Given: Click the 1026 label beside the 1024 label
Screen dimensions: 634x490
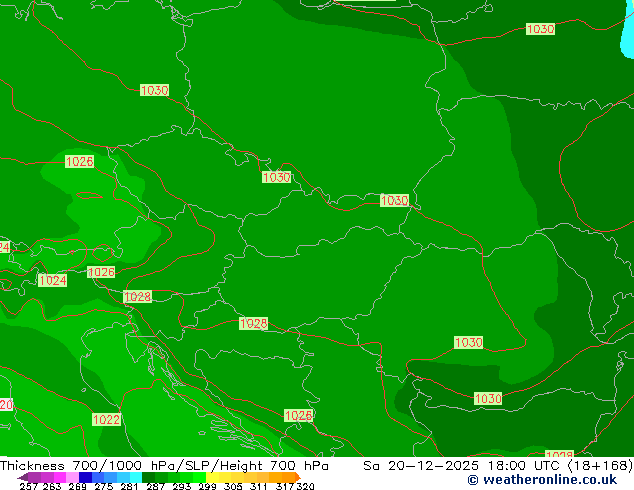Looking at the screenshot, I should [x=101, y=272].
